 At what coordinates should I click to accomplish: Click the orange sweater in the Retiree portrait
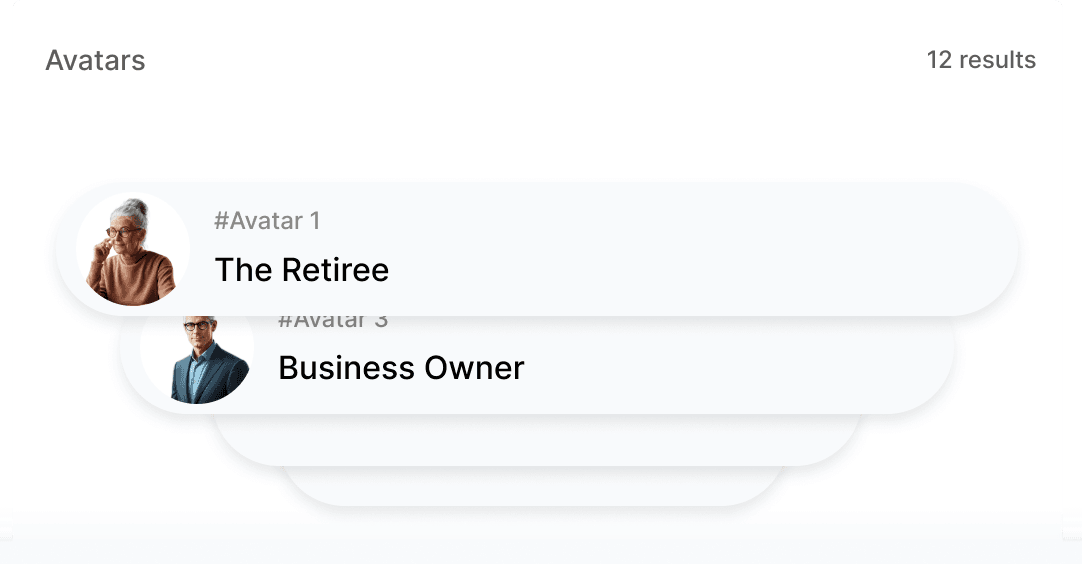point(138,280)
